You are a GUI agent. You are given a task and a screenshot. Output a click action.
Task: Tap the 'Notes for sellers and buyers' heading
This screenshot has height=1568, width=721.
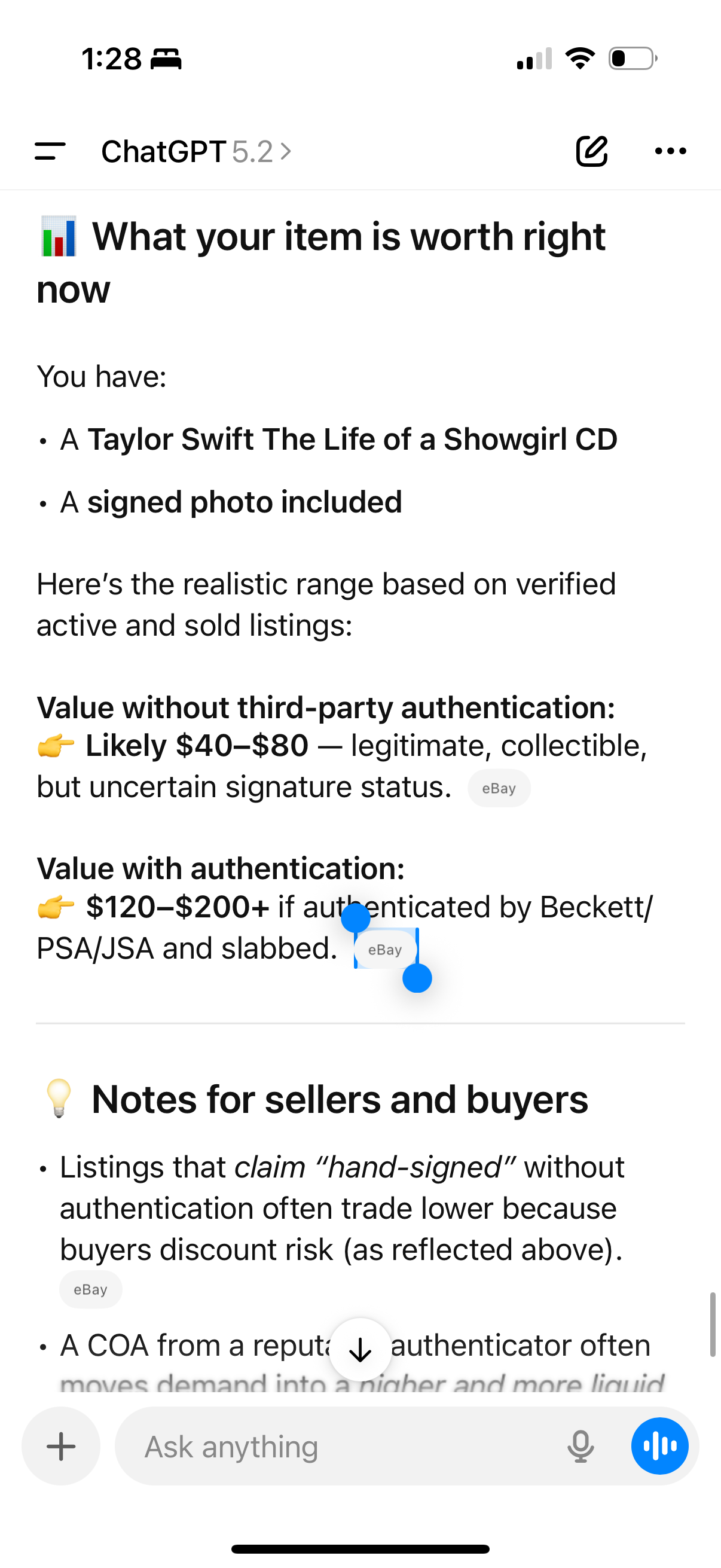340,1099
